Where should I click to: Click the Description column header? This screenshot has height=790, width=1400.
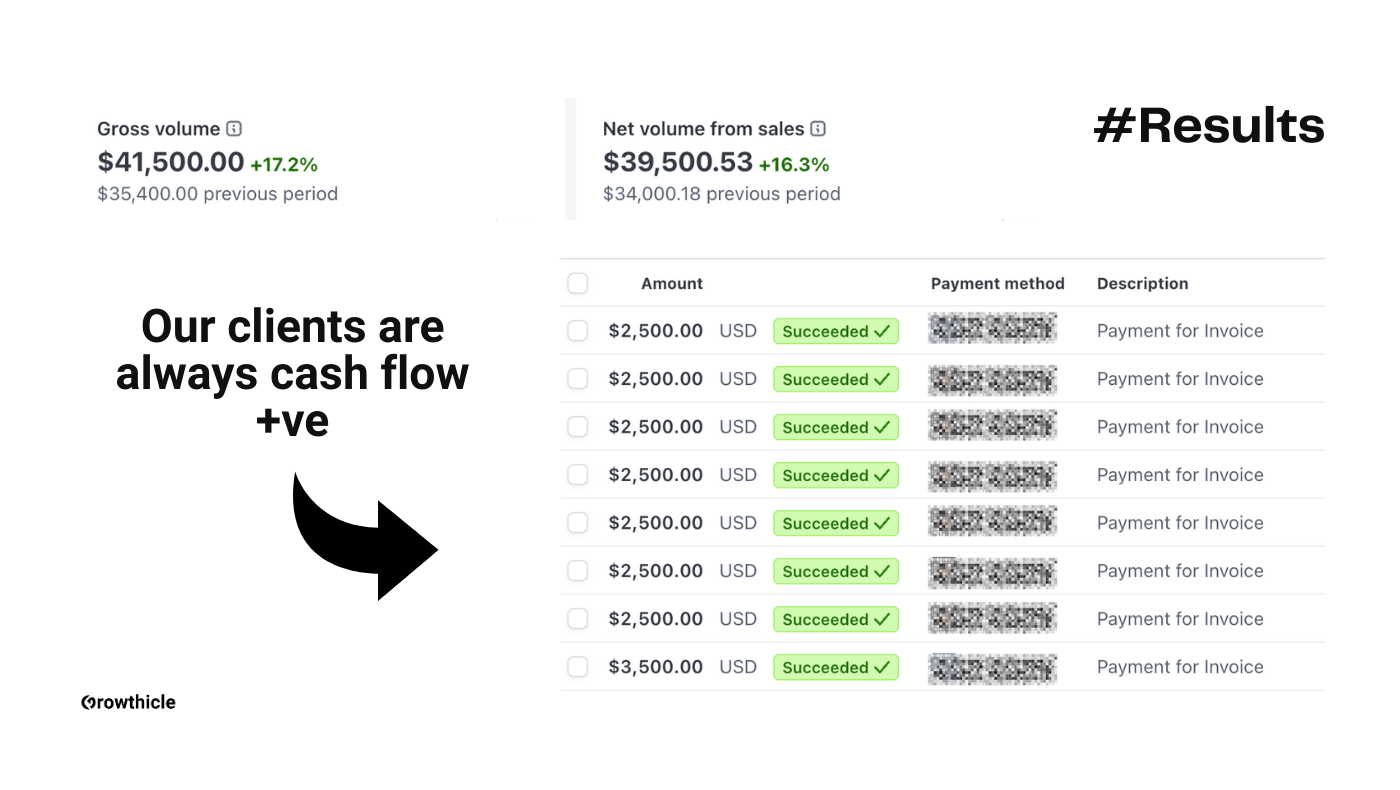click(1142, 284)
